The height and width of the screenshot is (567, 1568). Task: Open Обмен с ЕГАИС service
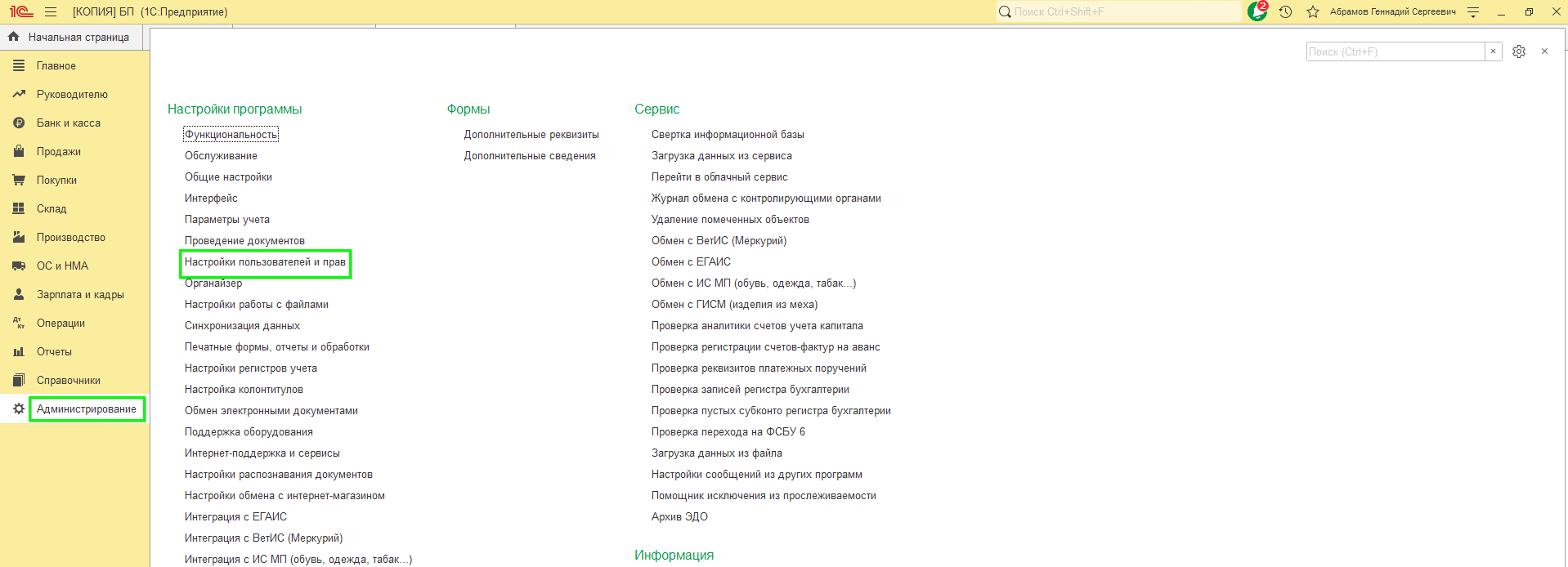click(x=691, y=261)
